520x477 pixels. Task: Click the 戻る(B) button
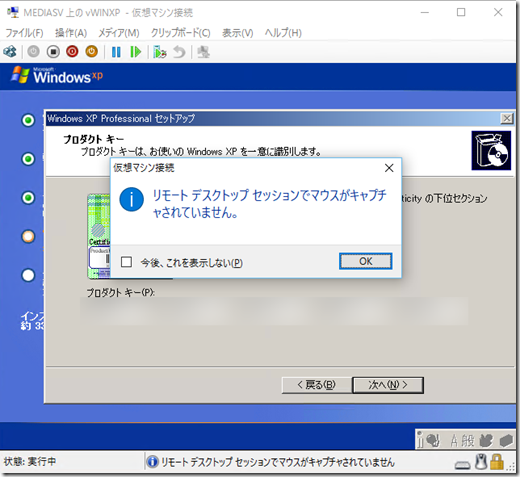point(316,385)
